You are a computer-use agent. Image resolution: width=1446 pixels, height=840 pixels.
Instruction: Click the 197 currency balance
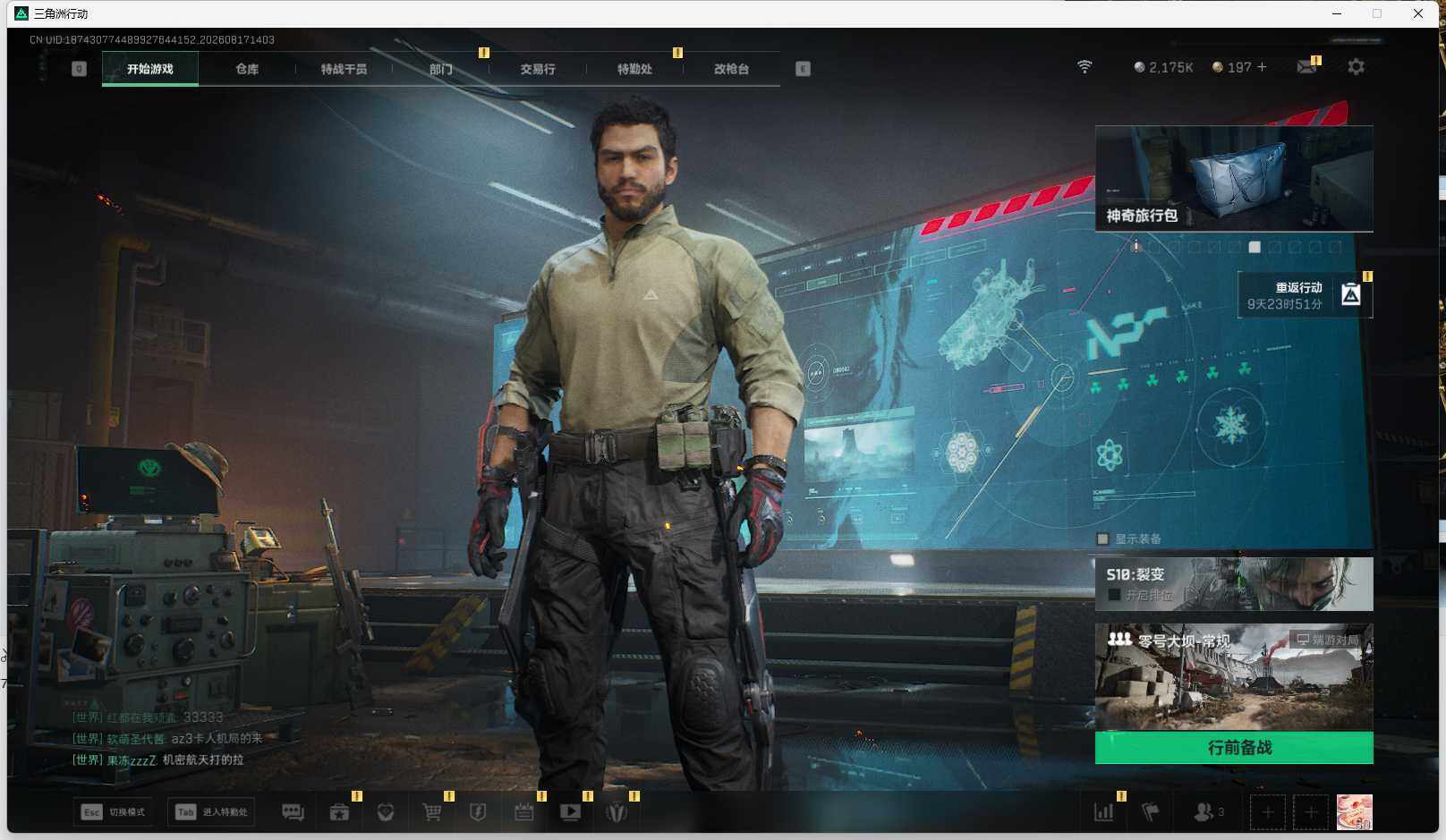click(1232, 67)
